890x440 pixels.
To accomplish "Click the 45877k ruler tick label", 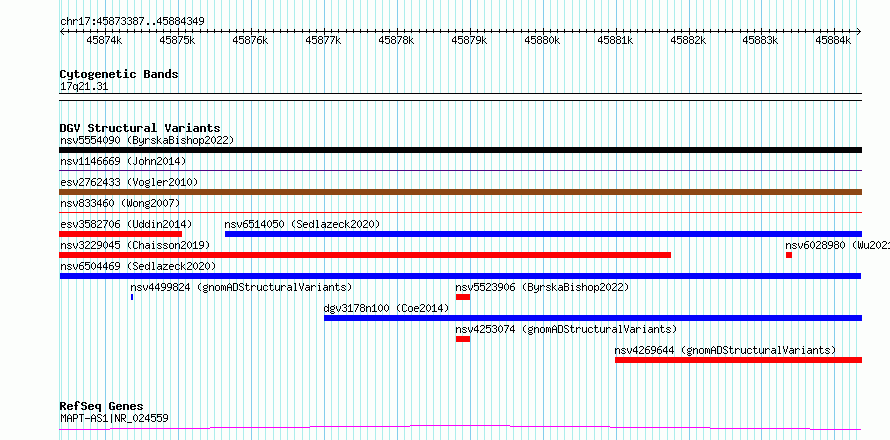I will [324, 40].
